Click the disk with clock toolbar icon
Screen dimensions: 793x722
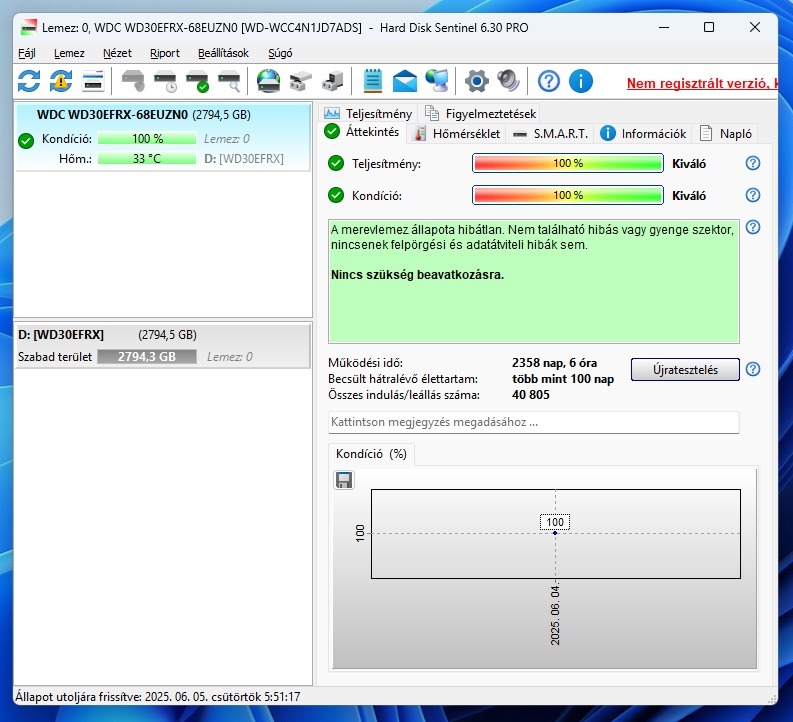[x=165, y=81]
